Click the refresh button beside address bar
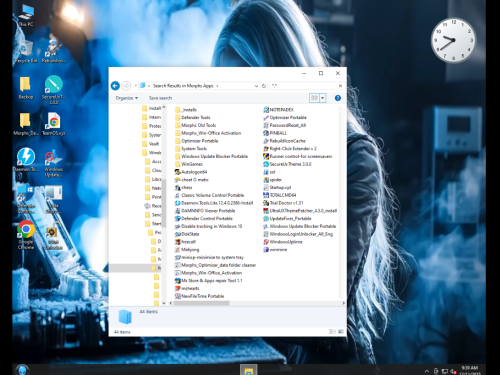Screen dimensions: 500x375 pyautogui.click(x=264, y=86)
